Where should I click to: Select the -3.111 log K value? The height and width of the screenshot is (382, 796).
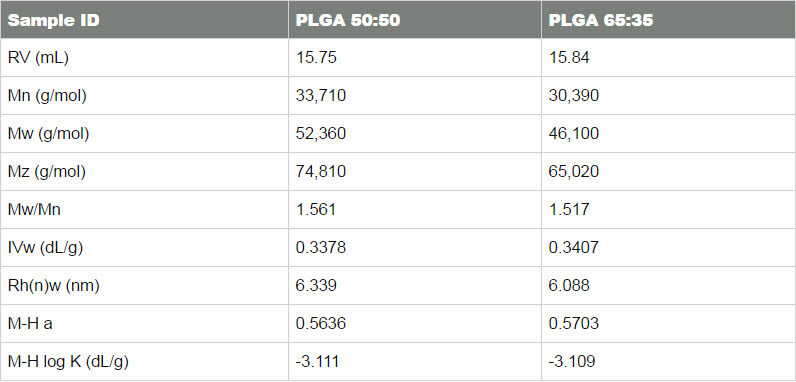[317, 362]
